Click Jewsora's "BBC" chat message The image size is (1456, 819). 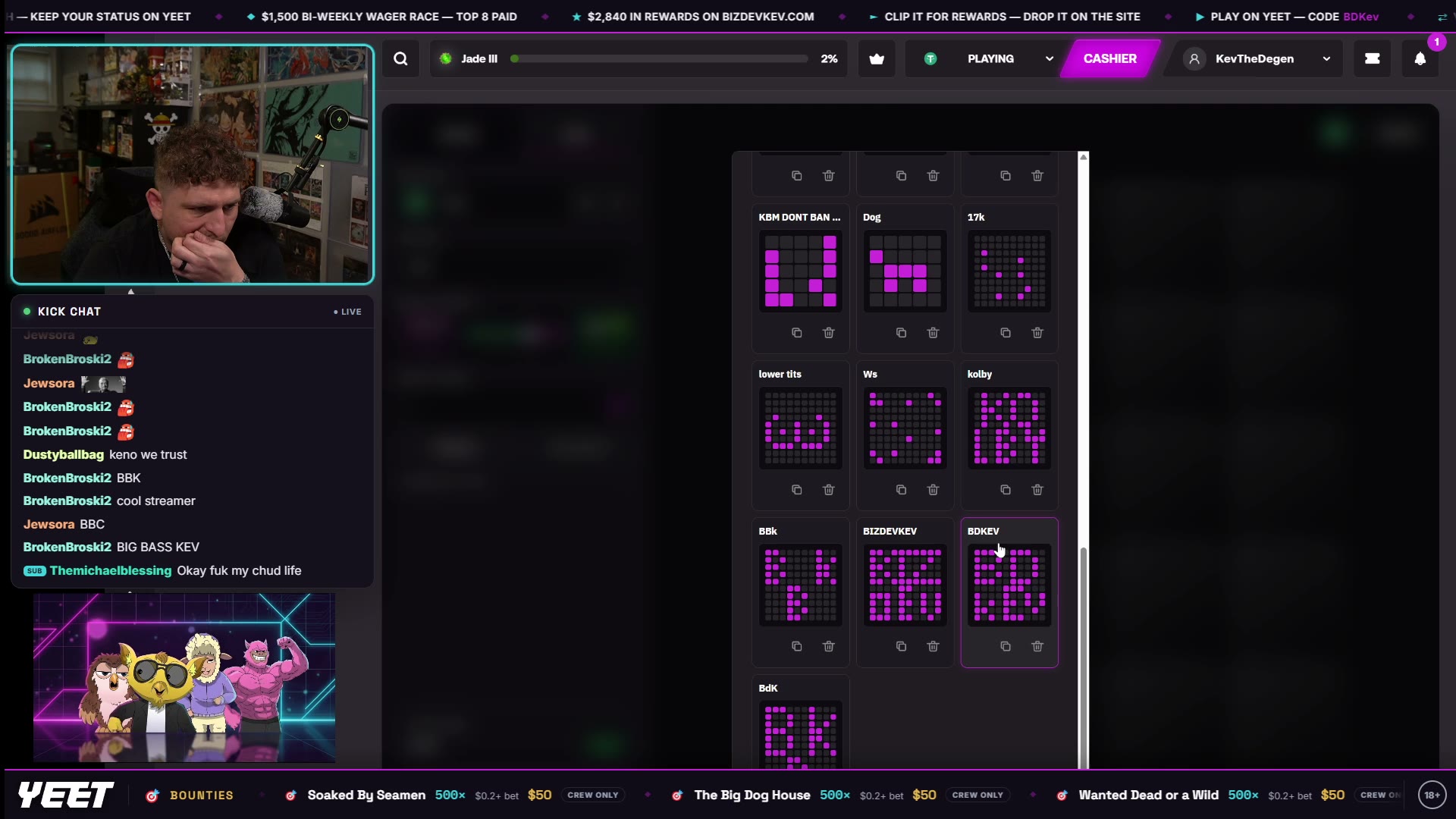93,525
